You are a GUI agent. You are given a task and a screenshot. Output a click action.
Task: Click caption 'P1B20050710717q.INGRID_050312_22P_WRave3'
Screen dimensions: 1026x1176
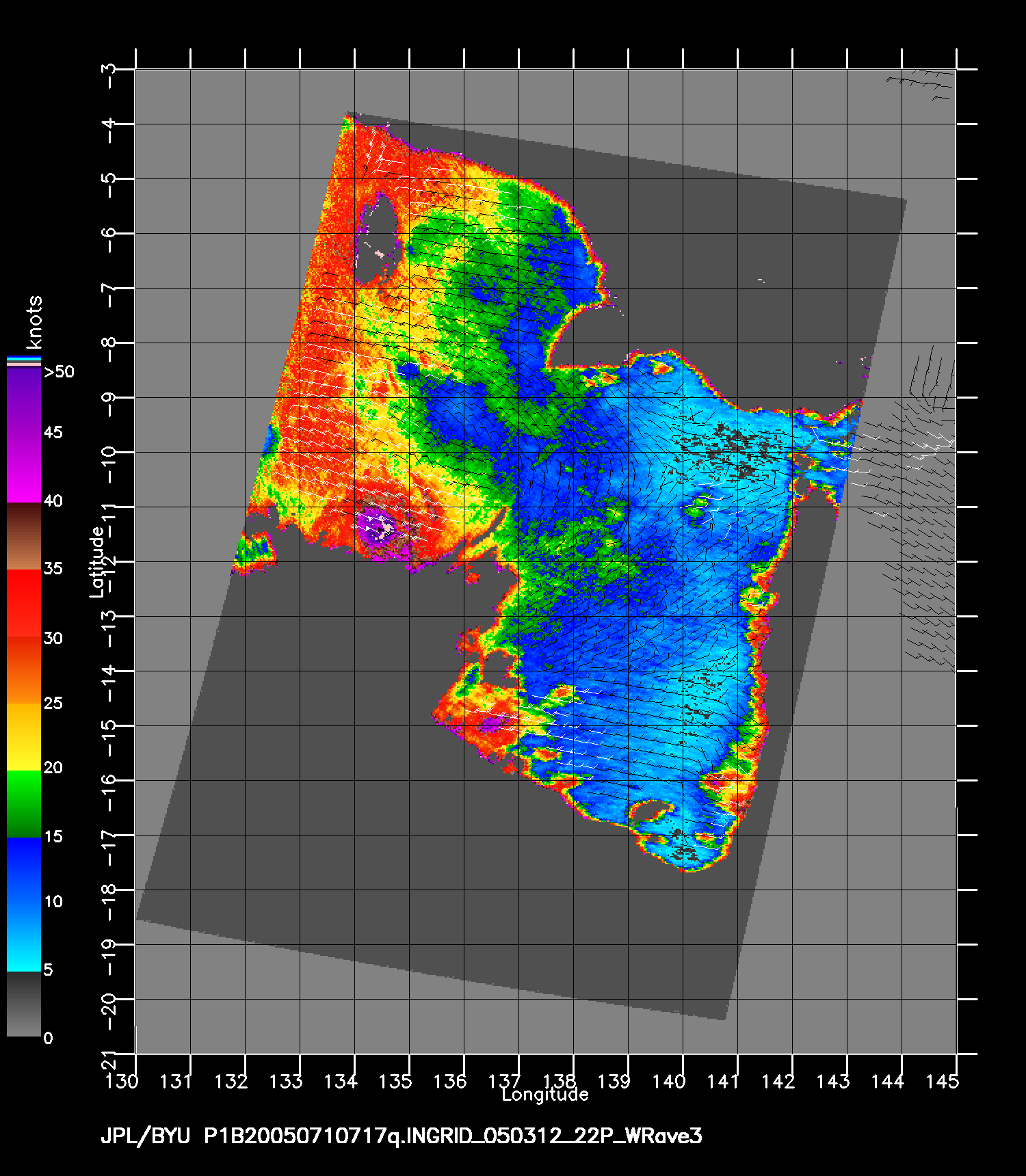pyautogui.click(x=453, y=1136)
